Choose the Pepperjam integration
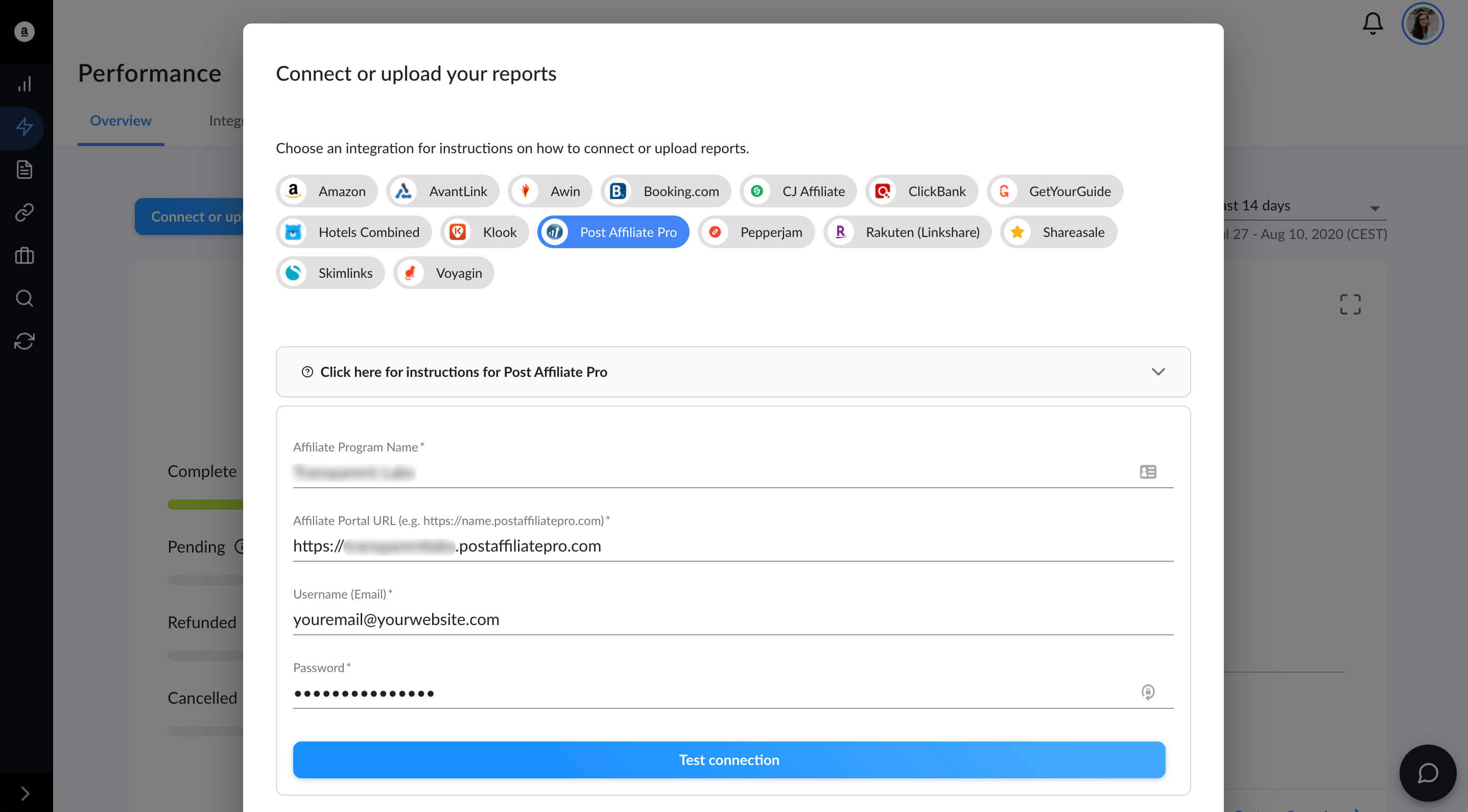1468x812 pixels. pos(756,232)
